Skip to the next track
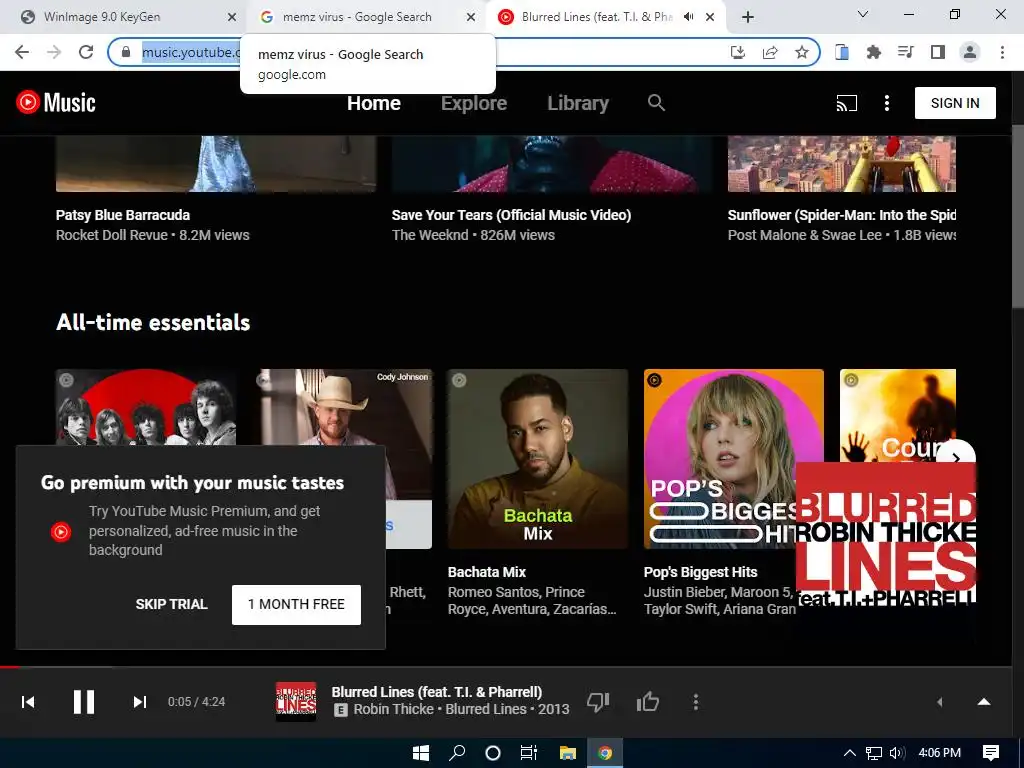1024x768 pixels. tap(139, 702)
